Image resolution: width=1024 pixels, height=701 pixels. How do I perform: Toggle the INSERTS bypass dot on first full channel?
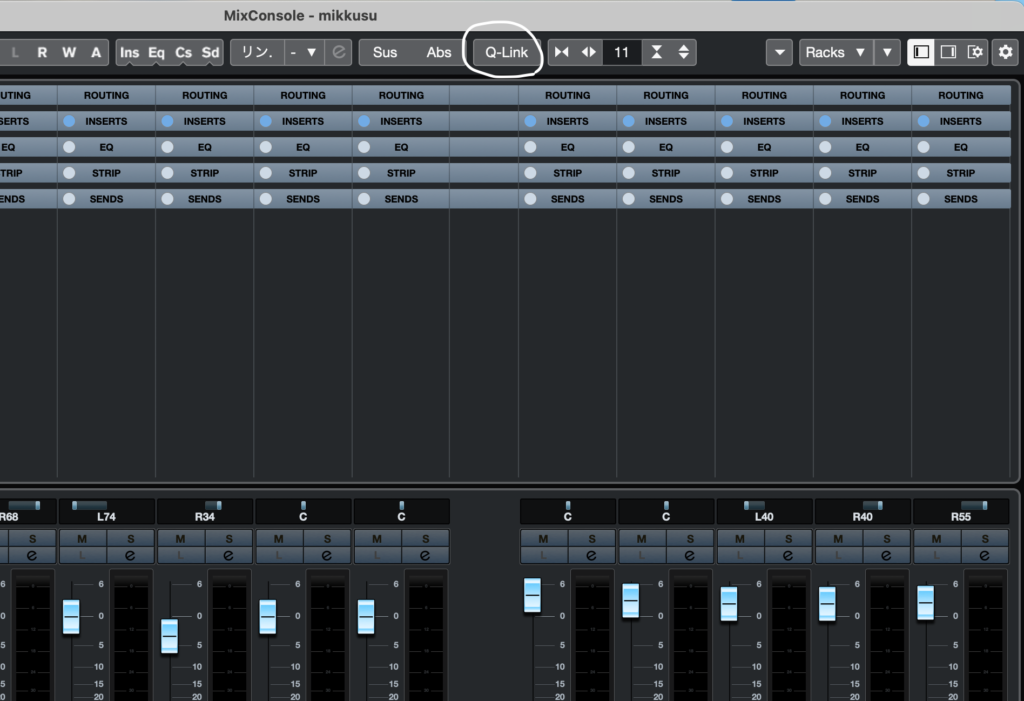(69, 121)
